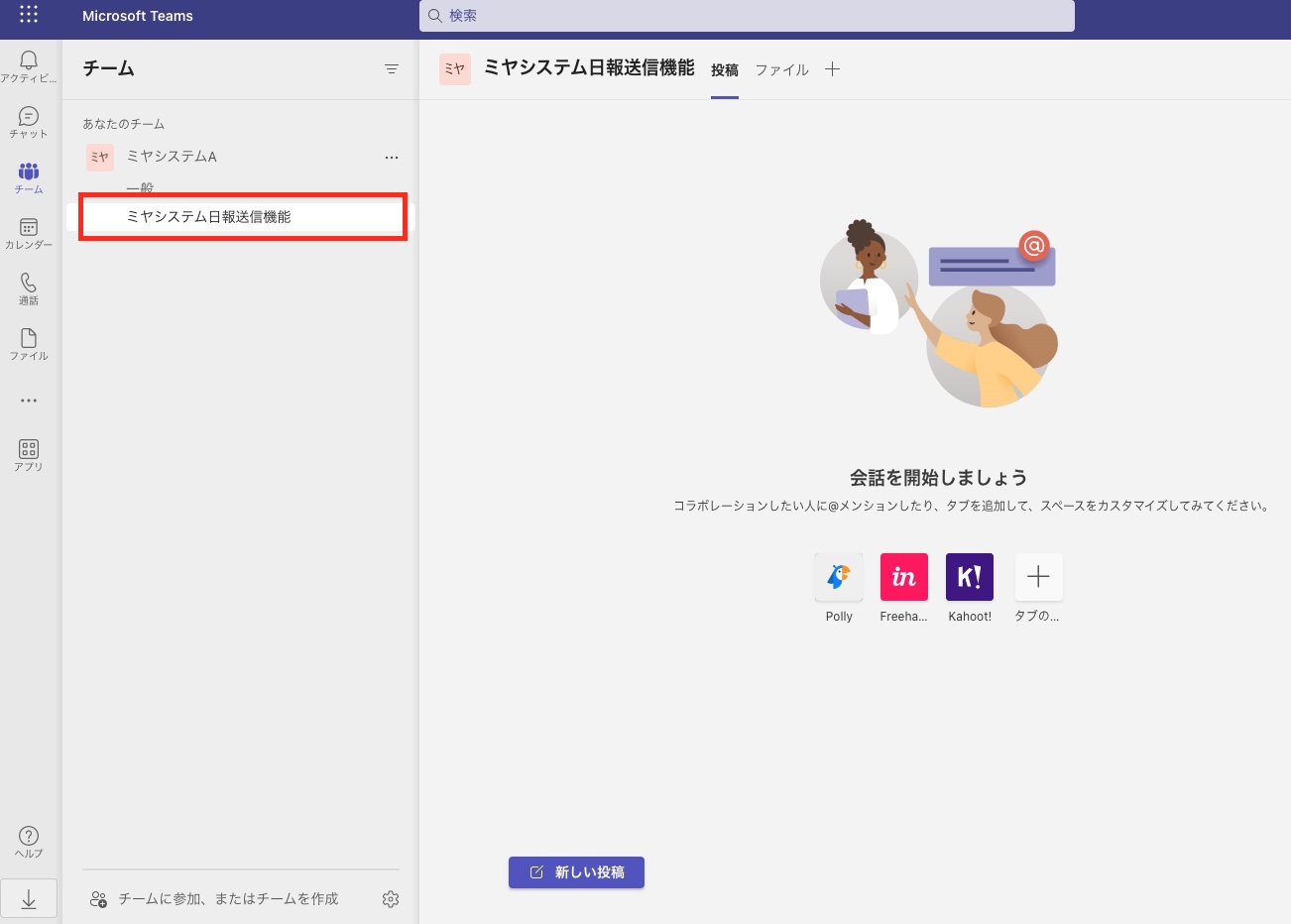Click the あなたのチーム section label

tap(124, 124)
